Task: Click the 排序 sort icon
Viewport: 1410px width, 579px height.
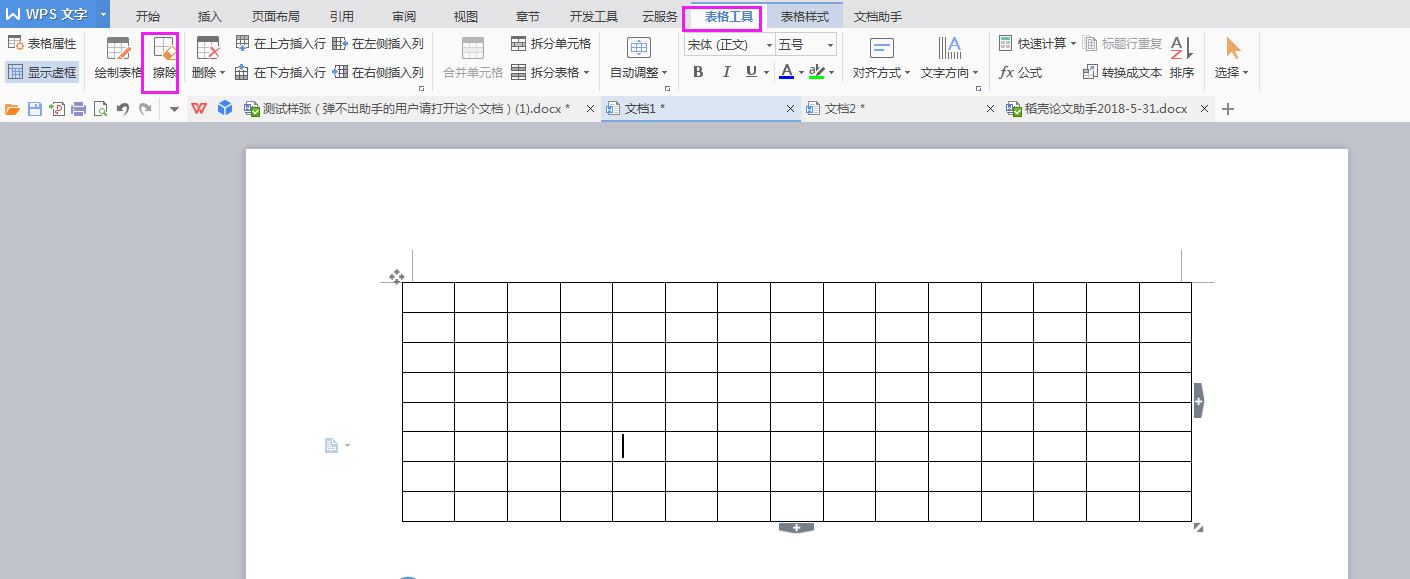Action: click(x=1181, y=58)
